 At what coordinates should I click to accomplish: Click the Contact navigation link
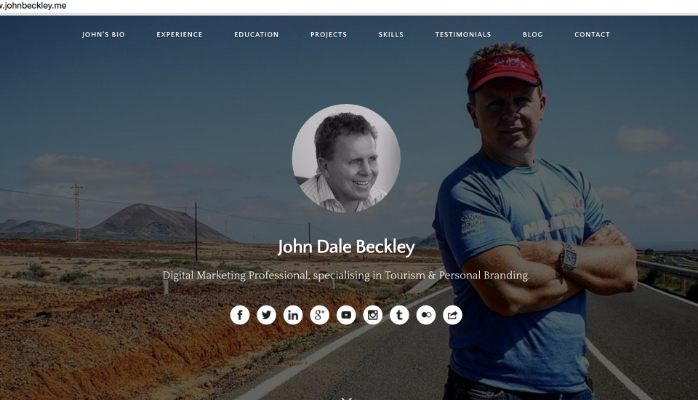tap(592, 35)
